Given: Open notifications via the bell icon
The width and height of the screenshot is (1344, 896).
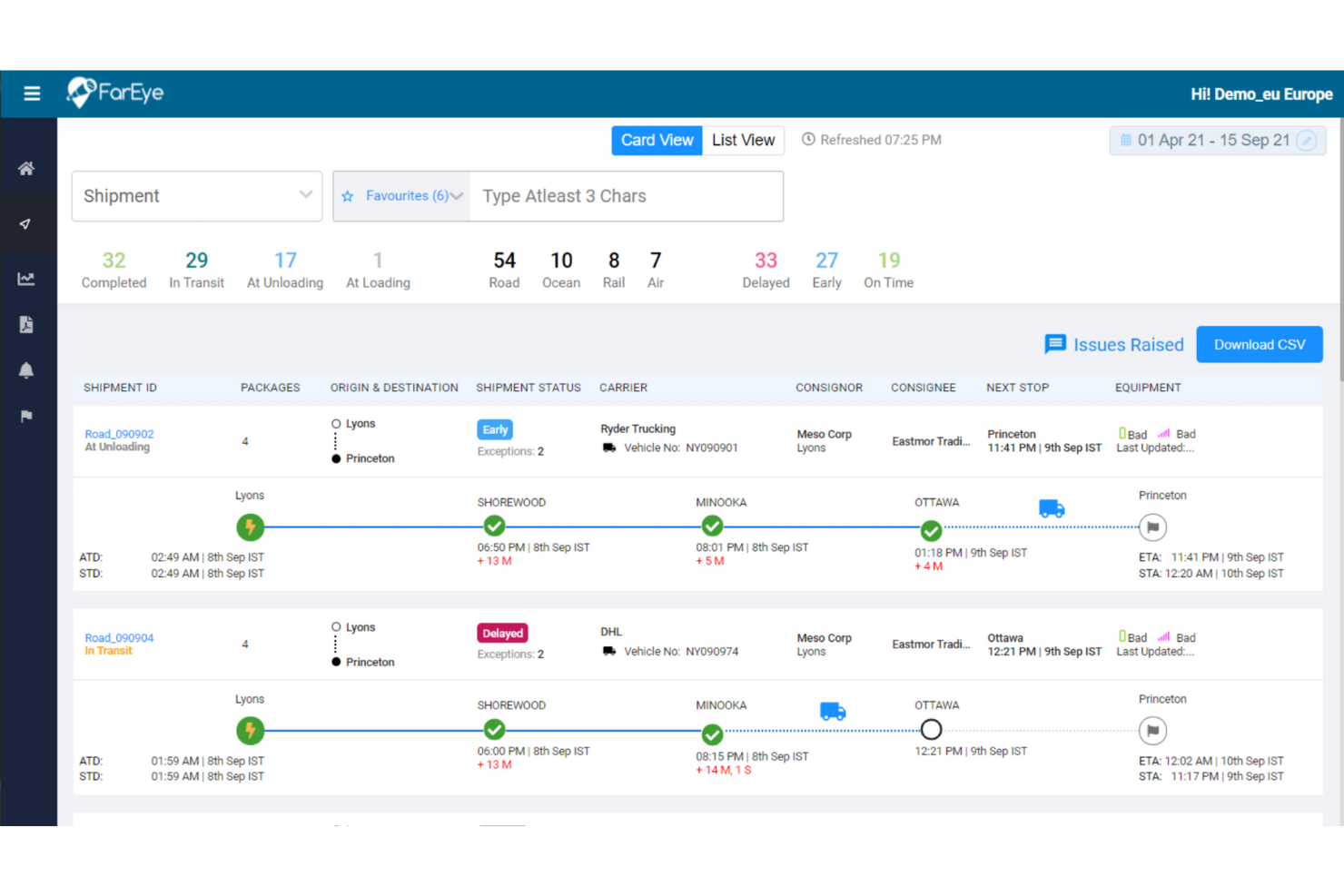Looking at the screenshot, I should point(26,369).
